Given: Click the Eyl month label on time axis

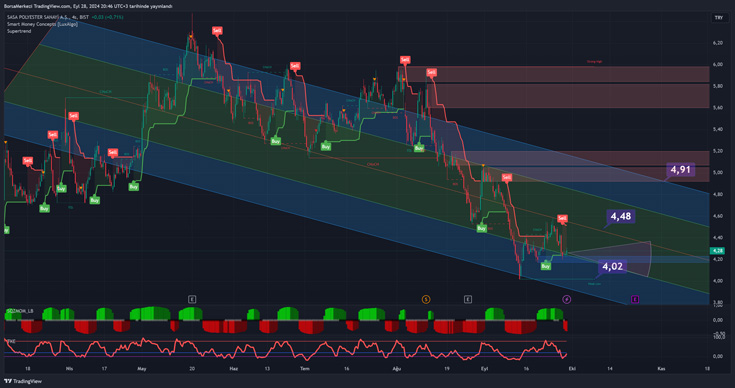Looking at the screenshot, I should tap(485, 369).
